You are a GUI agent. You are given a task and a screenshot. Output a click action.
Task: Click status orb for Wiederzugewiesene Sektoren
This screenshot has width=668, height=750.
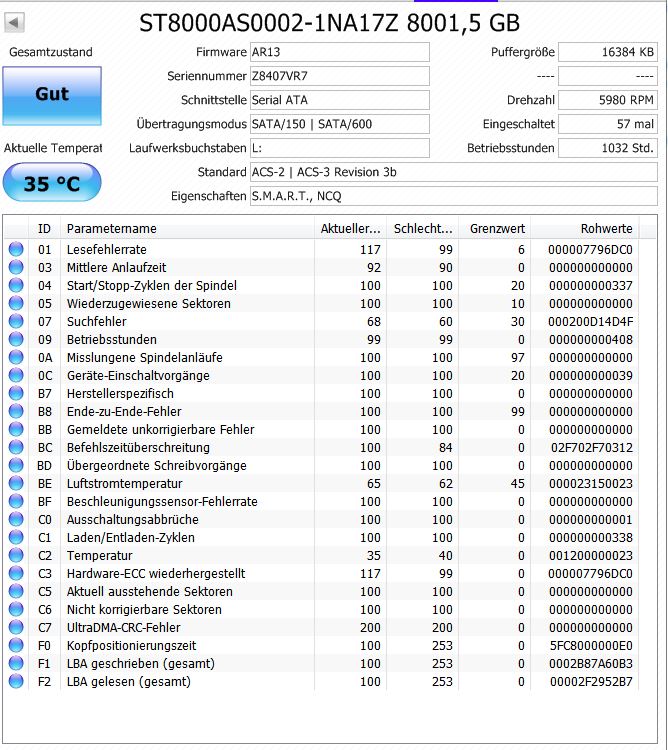16,303
